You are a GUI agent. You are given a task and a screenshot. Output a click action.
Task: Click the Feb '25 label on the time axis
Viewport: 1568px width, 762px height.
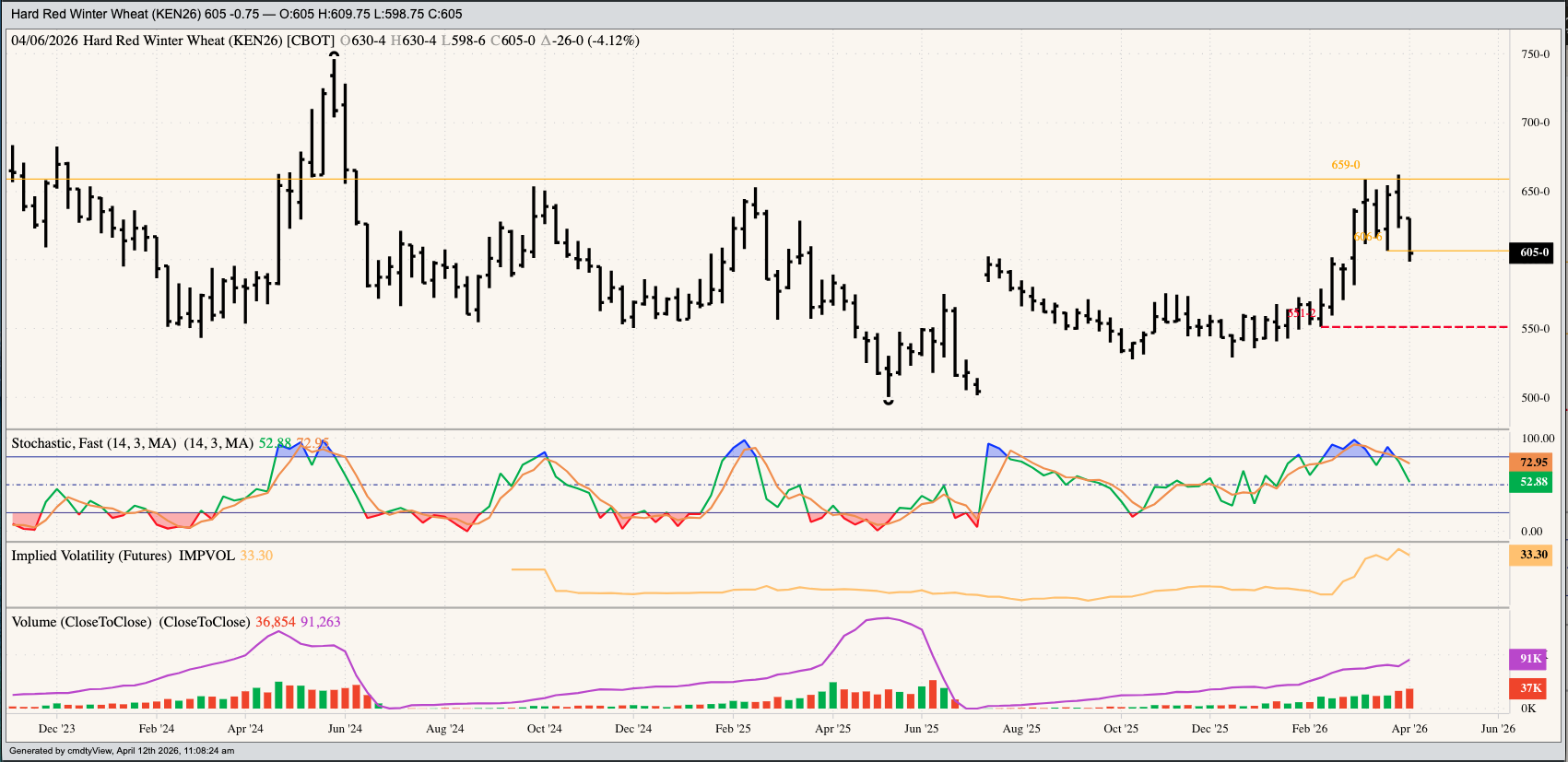pyautogui.click(x=733, y=729)
